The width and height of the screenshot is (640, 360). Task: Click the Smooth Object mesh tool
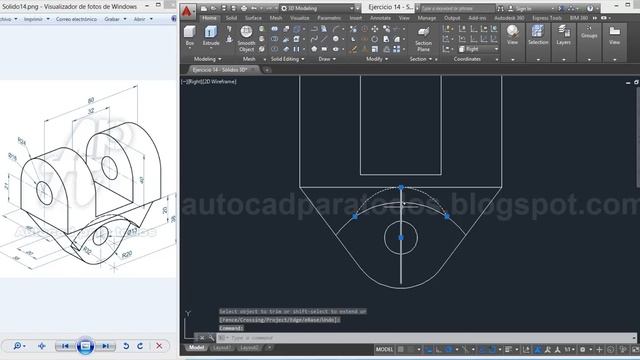[x=246, y=39]
